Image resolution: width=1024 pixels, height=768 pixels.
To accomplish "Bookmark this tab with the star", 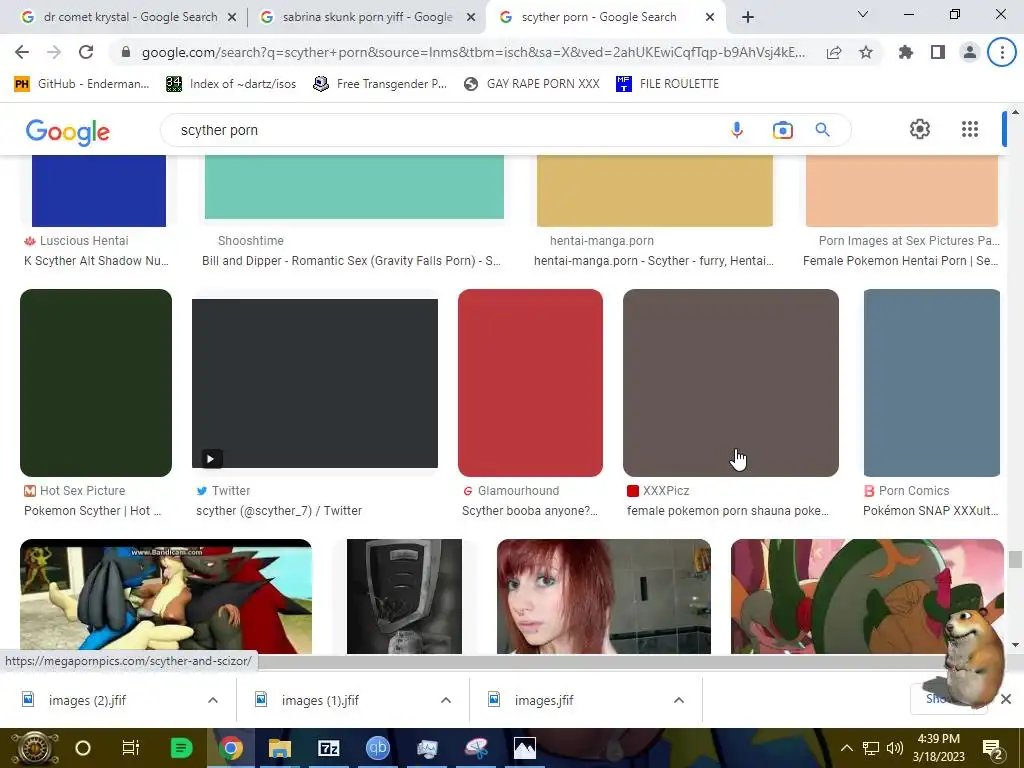I will [866, 52].
